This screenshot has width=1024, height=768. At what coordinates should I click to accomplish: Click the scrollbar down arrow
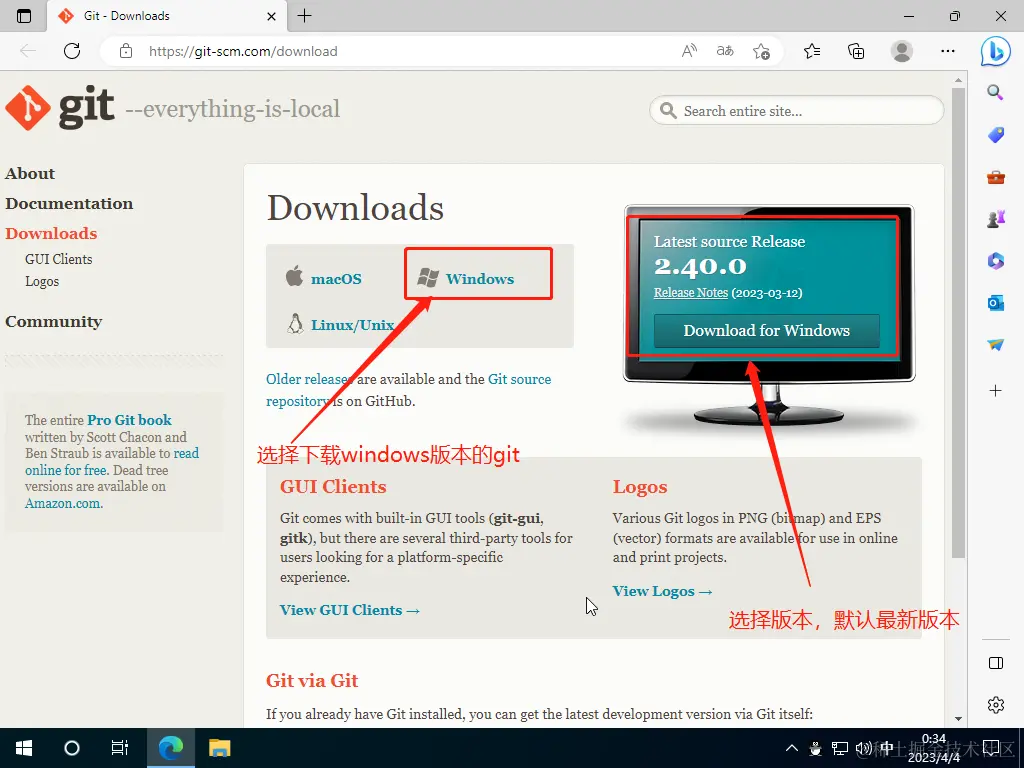point(958,718)
